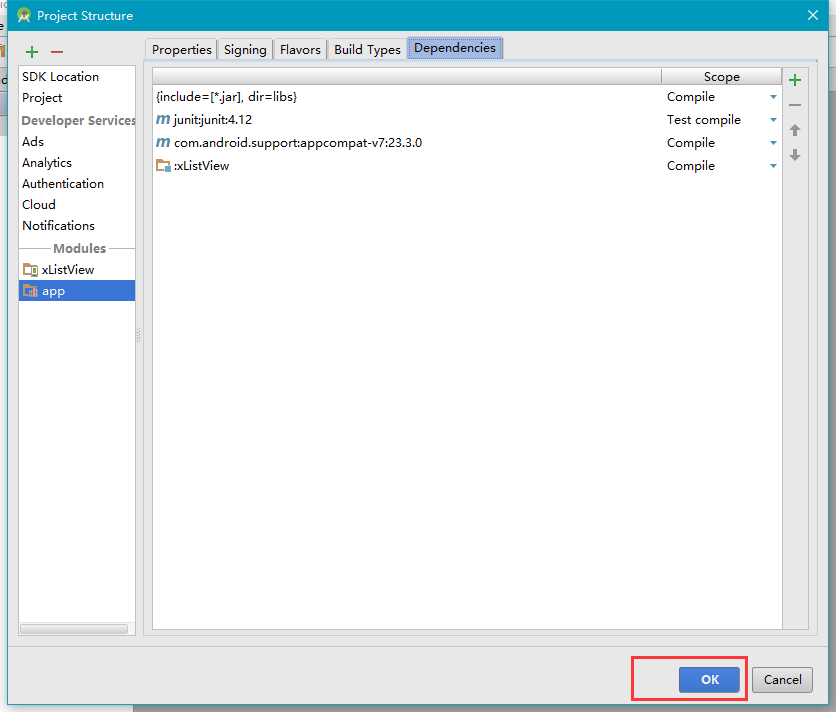The height and width of the screenshot is (712, 836).
Task: Open scope dropdown for libs jar dependency
Action: point(773,97)
